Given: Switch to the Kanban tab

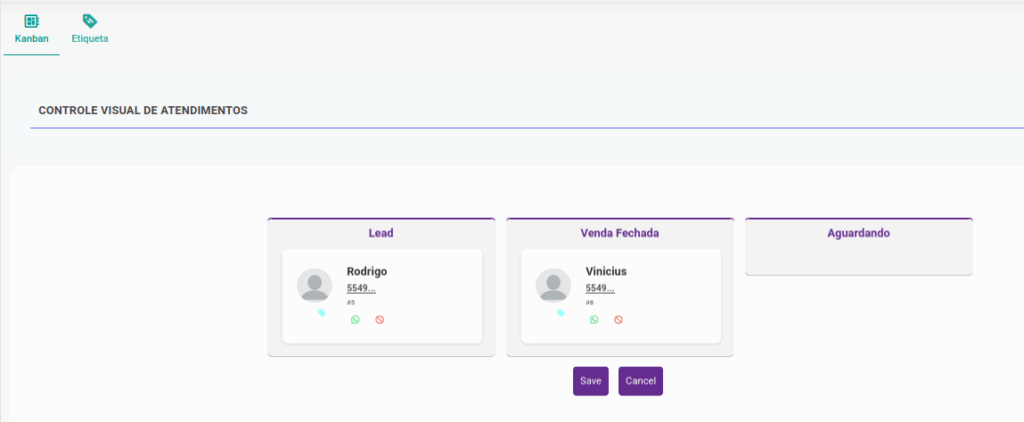Looking at the screenshot, I should click(x=31, y=38).
